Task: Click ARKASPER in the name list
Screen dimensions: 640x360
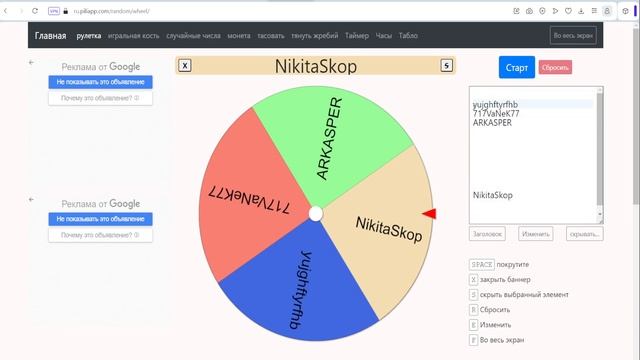Action: tap(492, 123)
